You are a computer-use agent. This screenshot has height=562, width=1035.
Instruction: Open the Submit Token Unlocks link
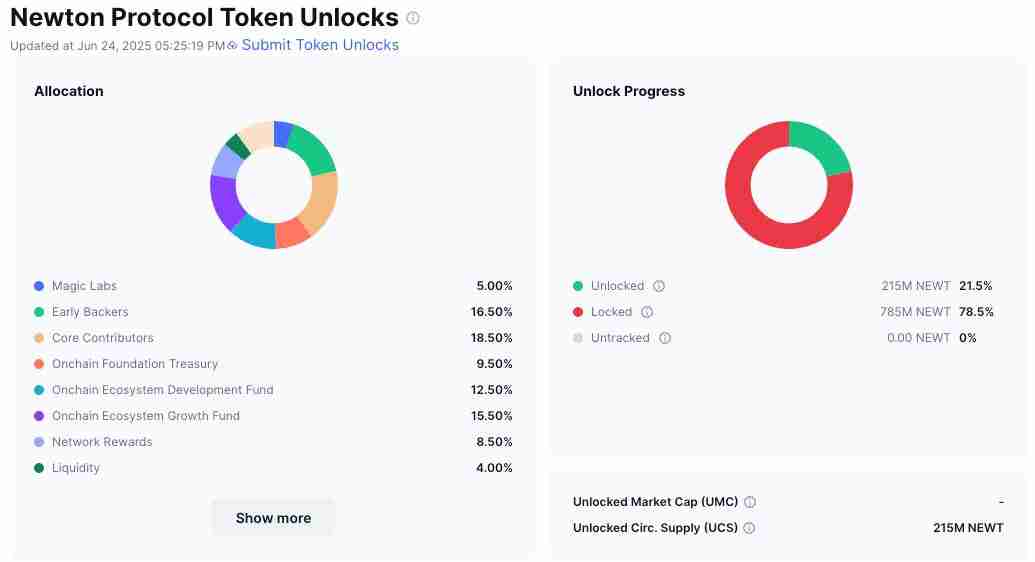[x=320, y=45]
